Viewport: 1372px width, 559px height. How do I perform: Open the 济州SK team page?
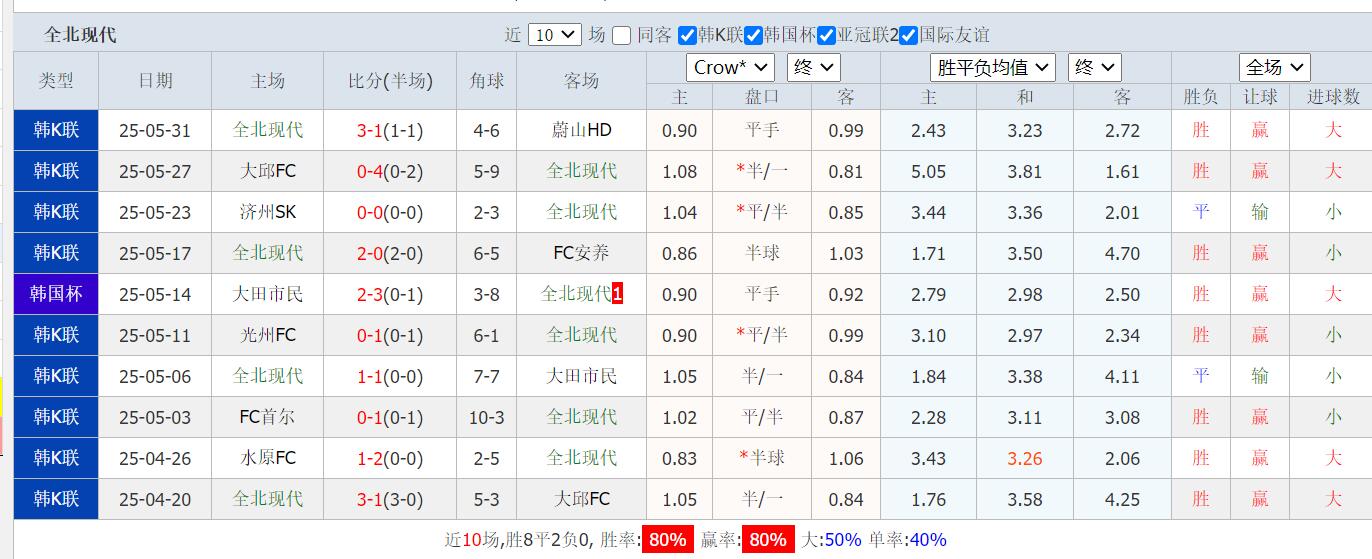coord(268,212)
